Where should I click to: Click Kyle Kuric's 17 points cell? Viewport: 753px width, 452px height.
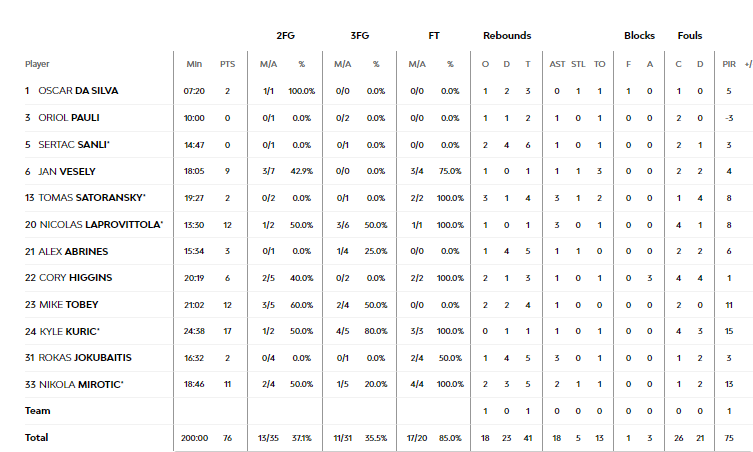[x=228, y=331]
